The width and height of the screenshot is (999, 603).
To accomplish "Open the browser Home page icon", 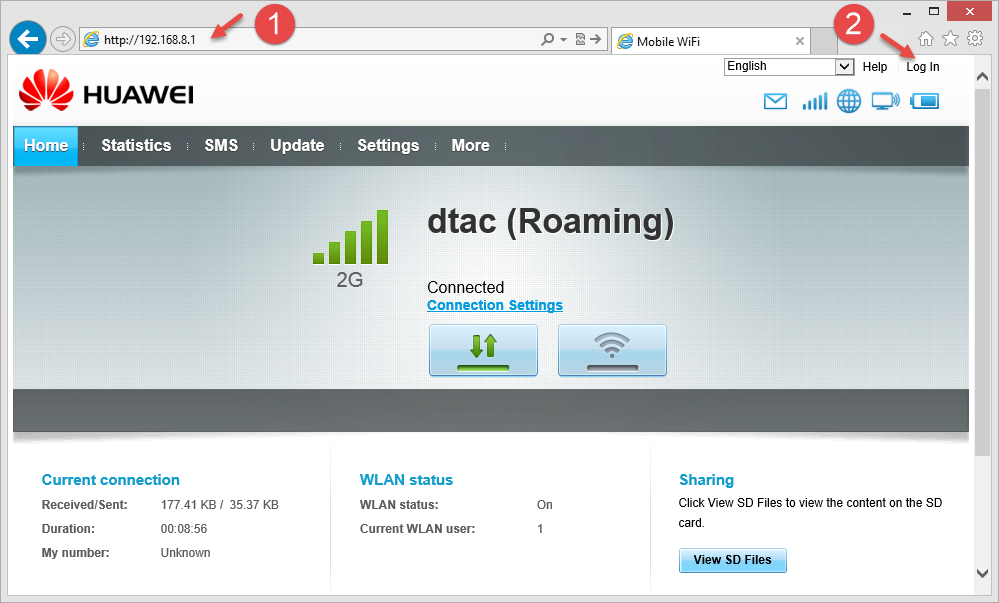I will coord(926,39).
